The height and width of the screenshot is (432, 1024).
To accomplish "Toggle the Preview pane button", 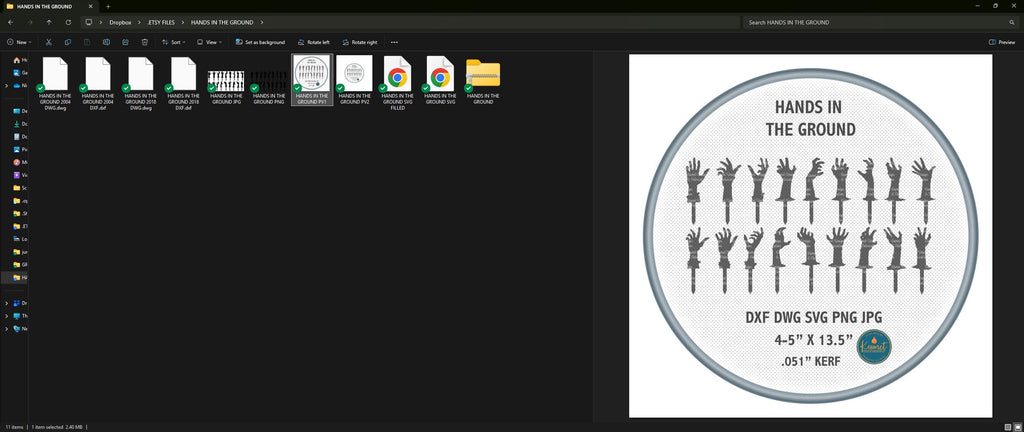I will point(1002,42).
